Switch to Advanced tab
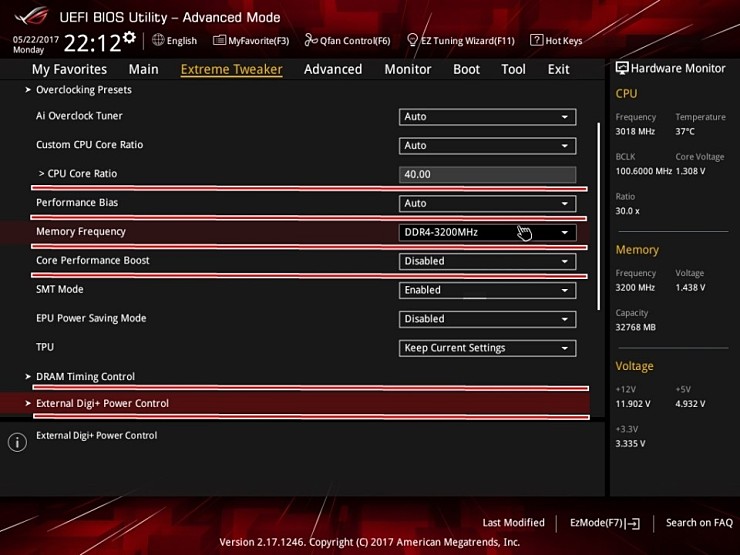740x555 pixels. coord(333,69)
